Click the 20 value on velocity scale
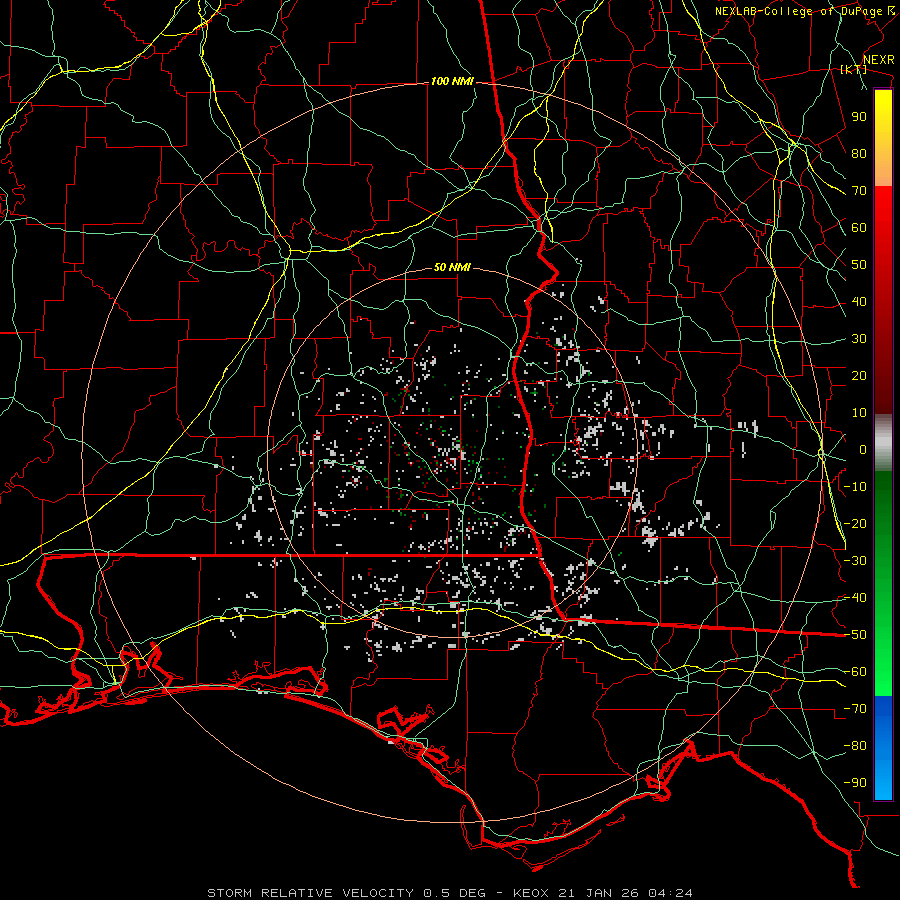Screen dimensions: 900x900 coord(859,376)
